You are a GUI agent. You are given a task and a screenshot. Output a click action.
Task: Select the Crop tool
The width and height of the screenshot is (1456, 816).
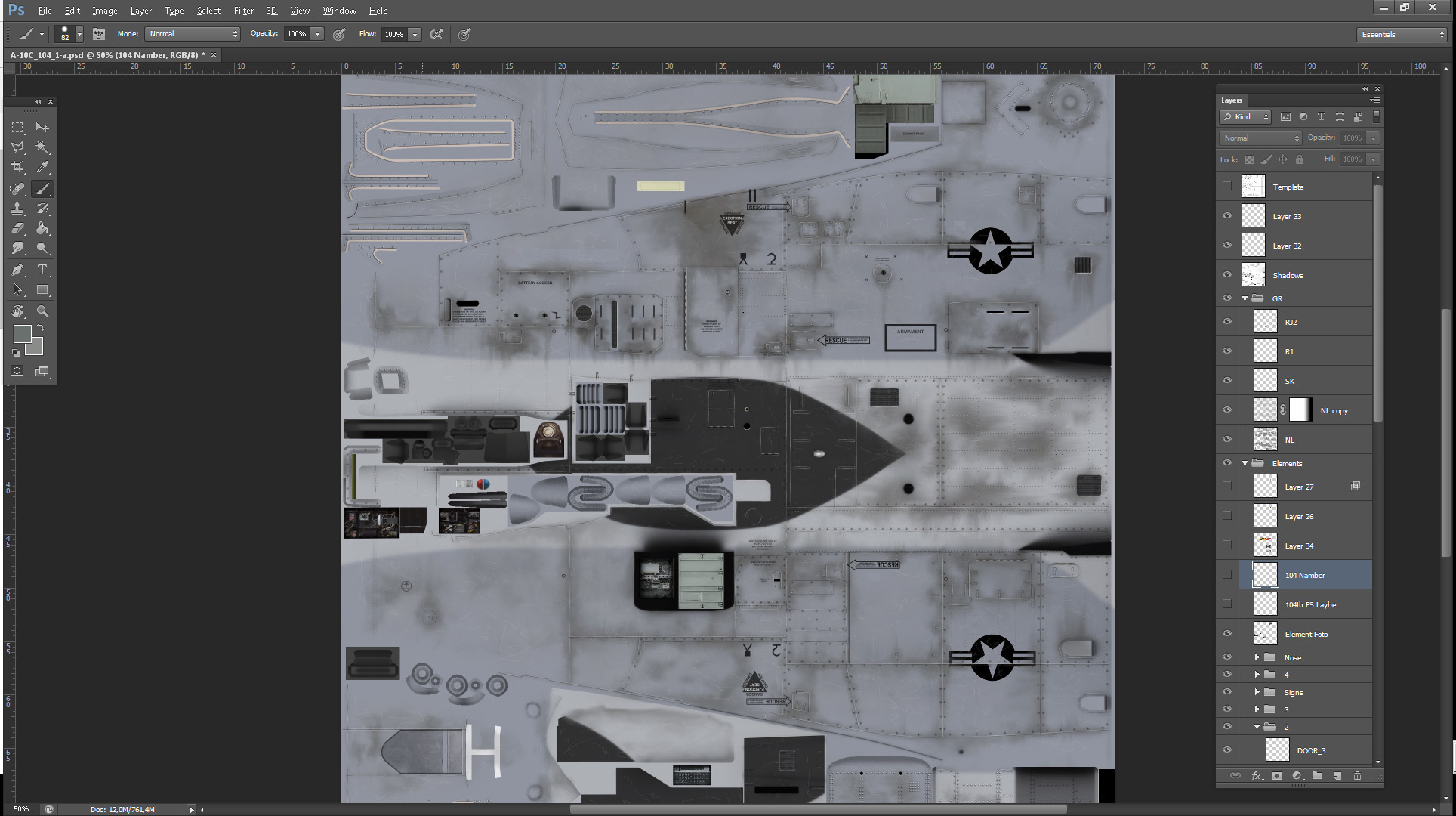click(x=17, y=167)
